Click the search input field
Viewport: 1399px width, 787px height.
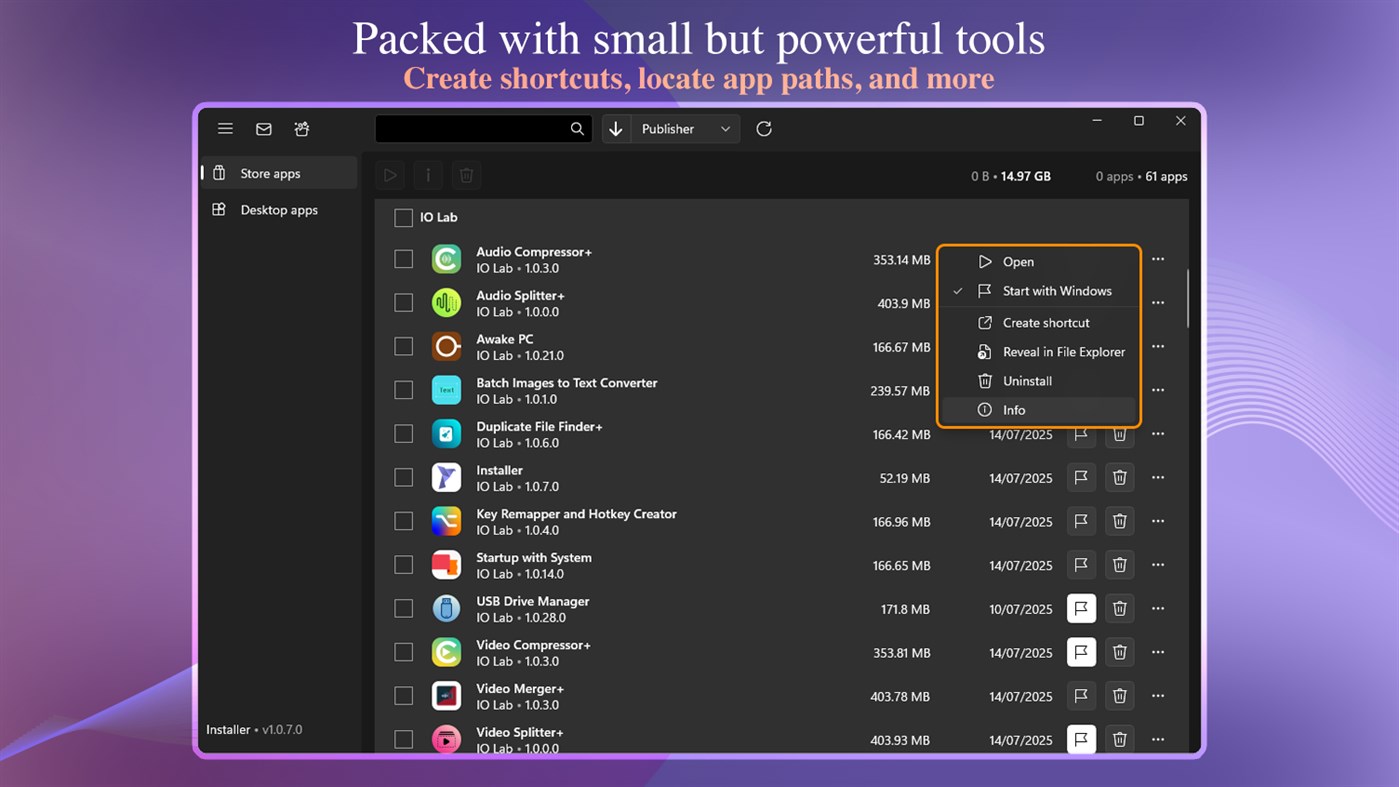(x=480, y=128)
